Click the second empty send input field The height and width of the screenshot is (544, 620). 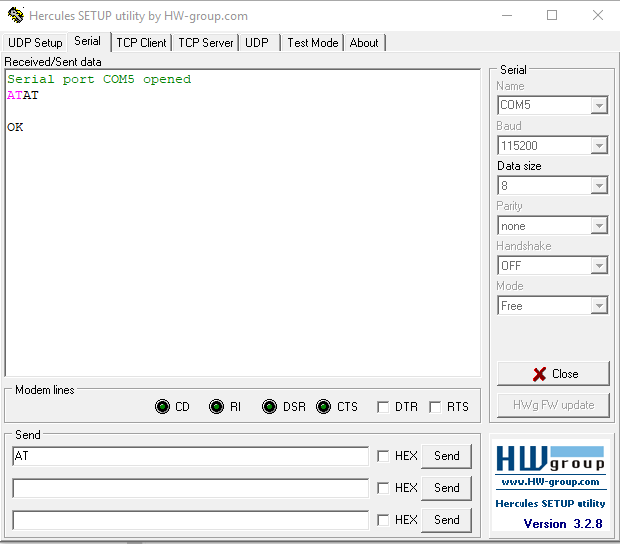pyautogui.click(x=191, y=488)
